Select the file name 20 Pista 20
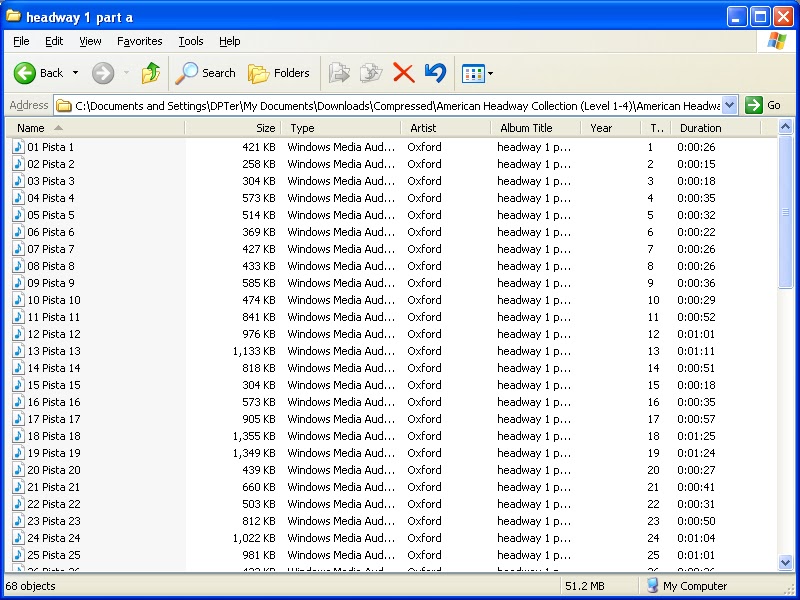The height and width of the screenshot is (600, 800). click(54, 470)
